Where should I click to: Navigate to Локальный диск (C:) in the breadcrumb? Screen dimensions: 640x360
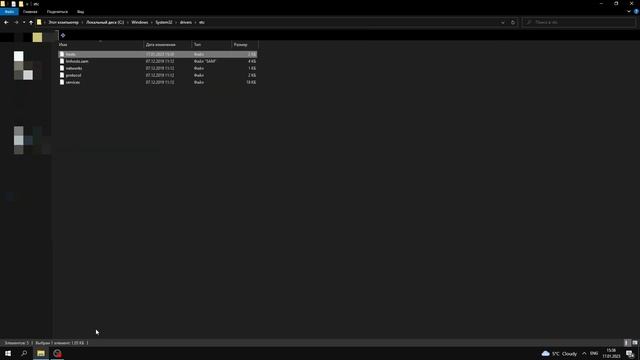(105, 22)
